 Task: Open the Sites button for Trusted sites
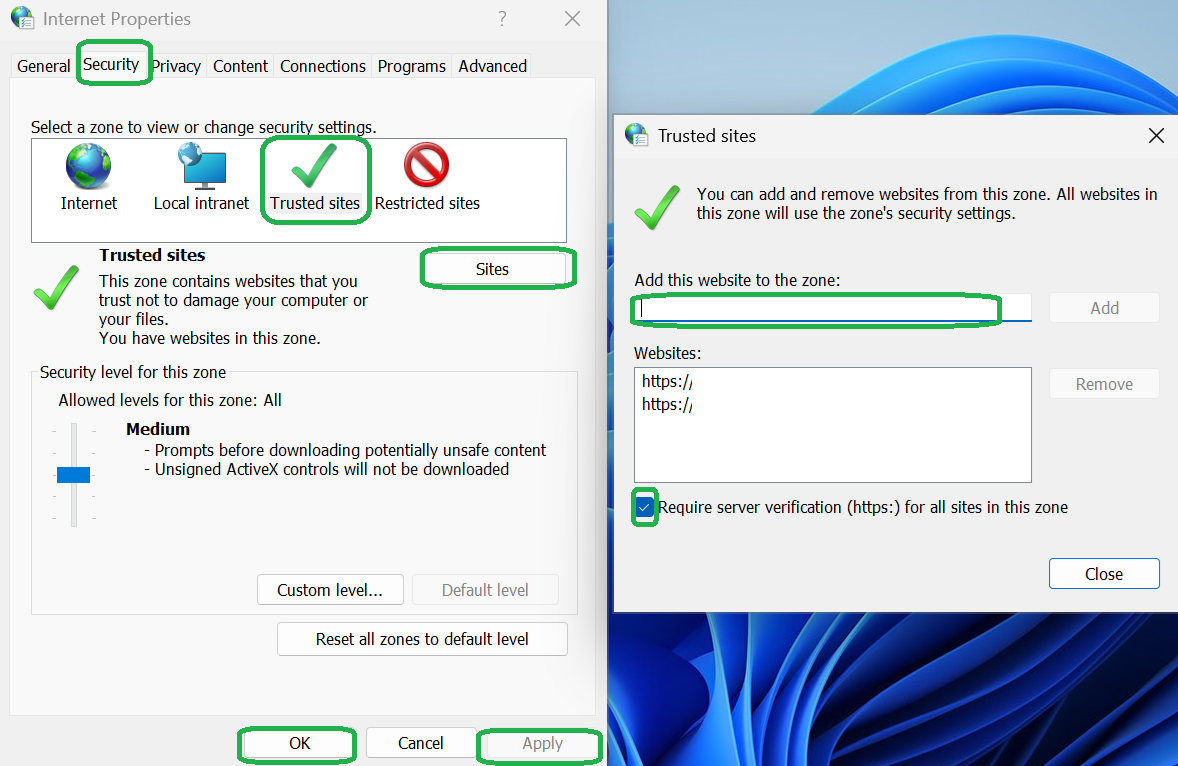pos(492,269)
